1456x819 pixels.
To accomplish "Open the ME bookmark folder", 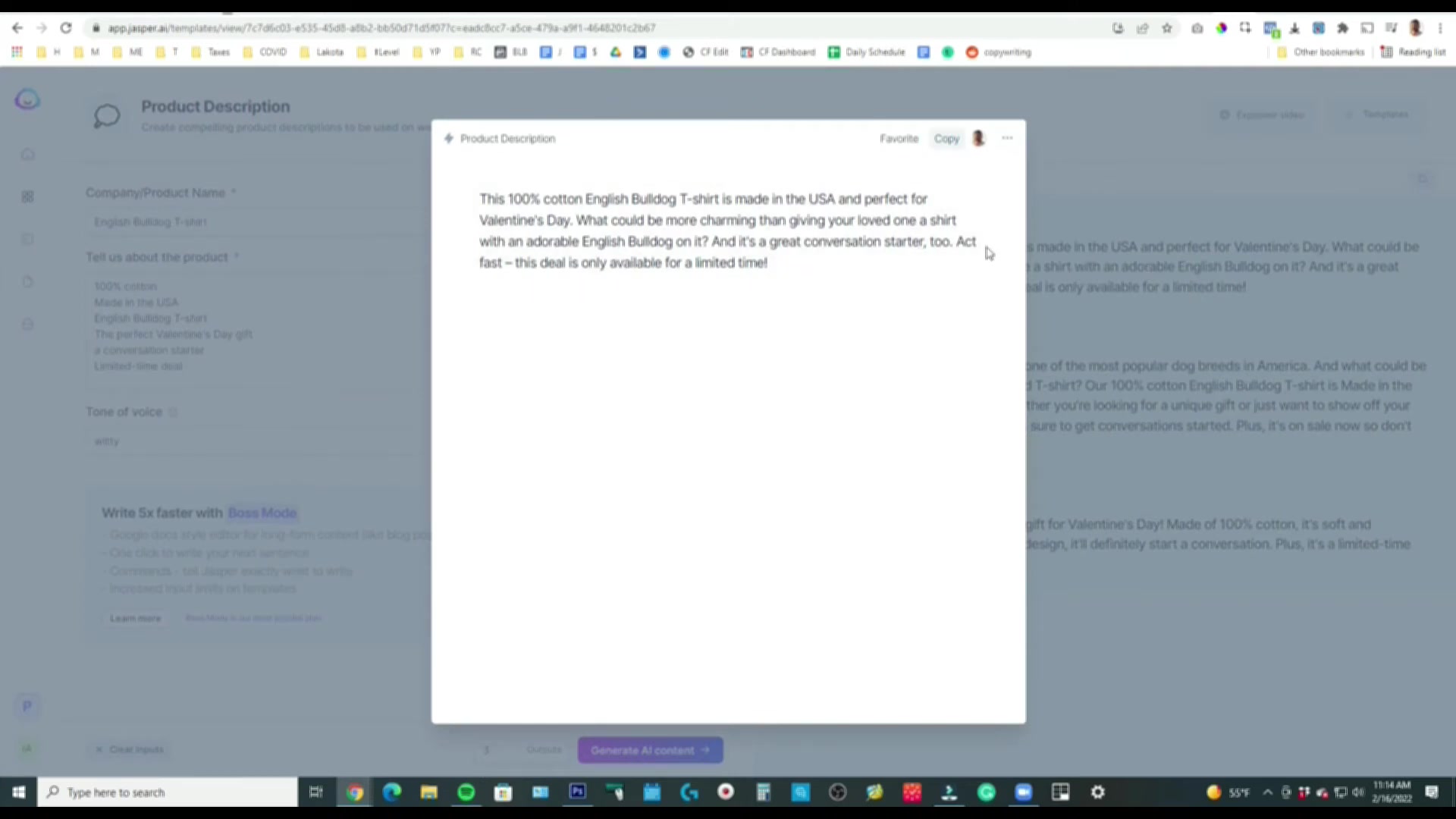I will click(x=127, y=52).
